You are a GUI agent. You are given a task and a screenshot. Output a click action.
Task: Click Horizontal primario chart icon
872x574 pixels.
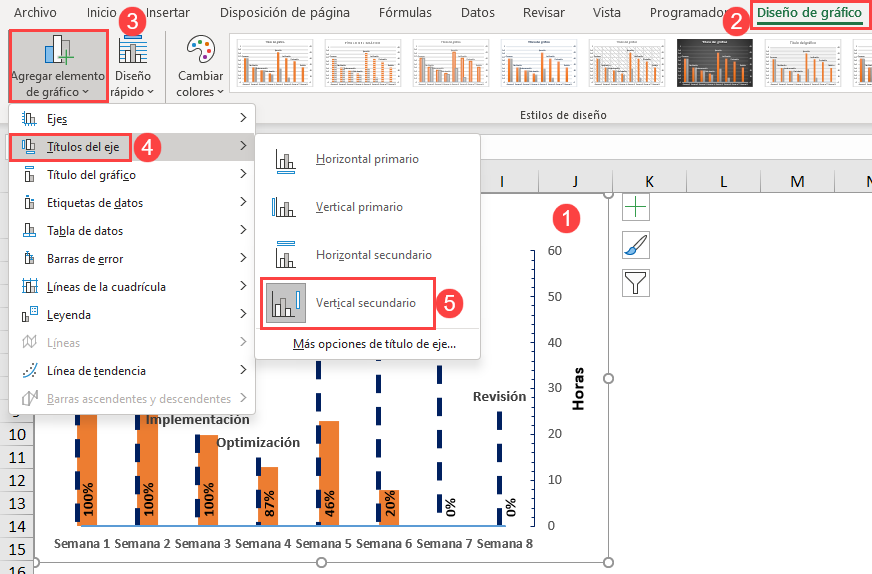285,161
